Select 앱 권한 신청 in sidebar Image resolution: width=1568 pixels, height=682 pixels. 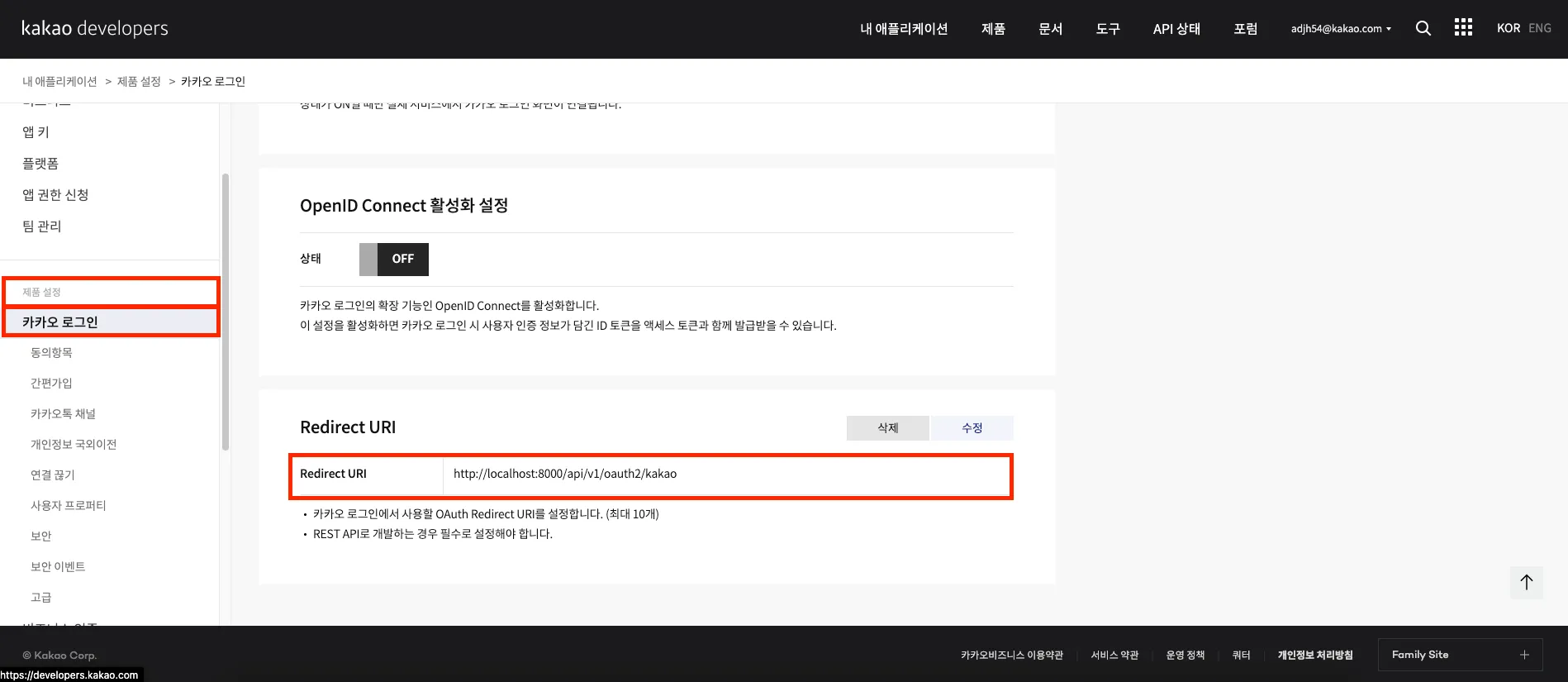point(55,194)
